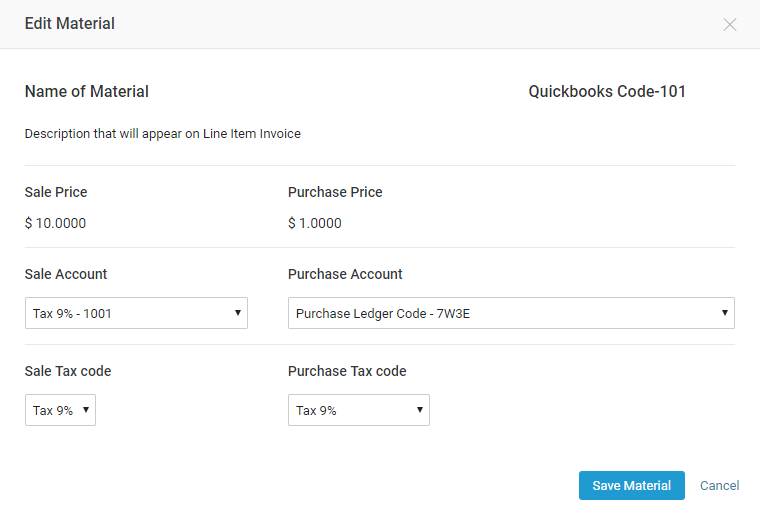The width and height of the screenshot is (760, 520).
Task: Select the $ 10.0000 sale price value
Action: (x=55, y=223)
